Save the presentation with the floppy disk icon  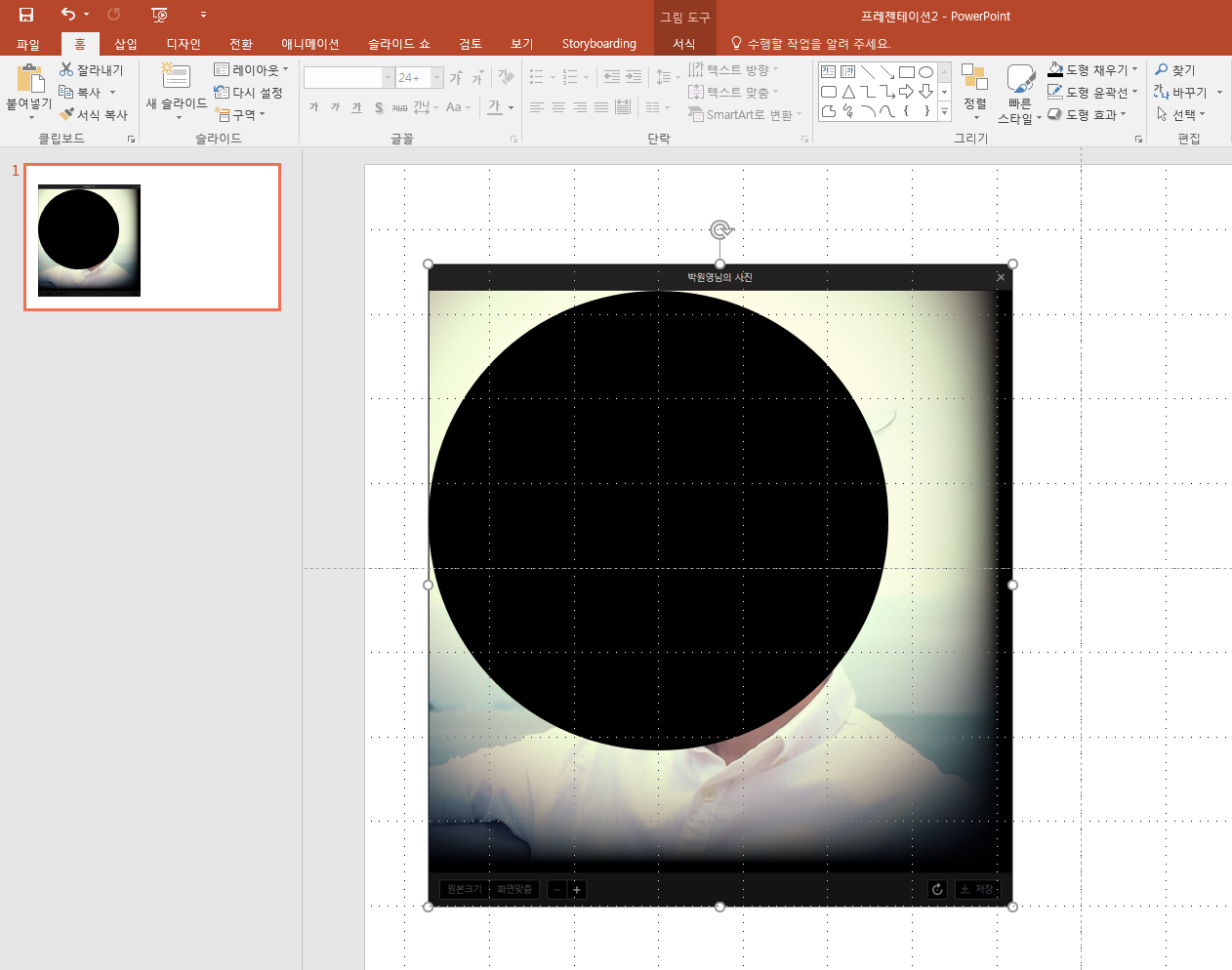coord(26,15)
